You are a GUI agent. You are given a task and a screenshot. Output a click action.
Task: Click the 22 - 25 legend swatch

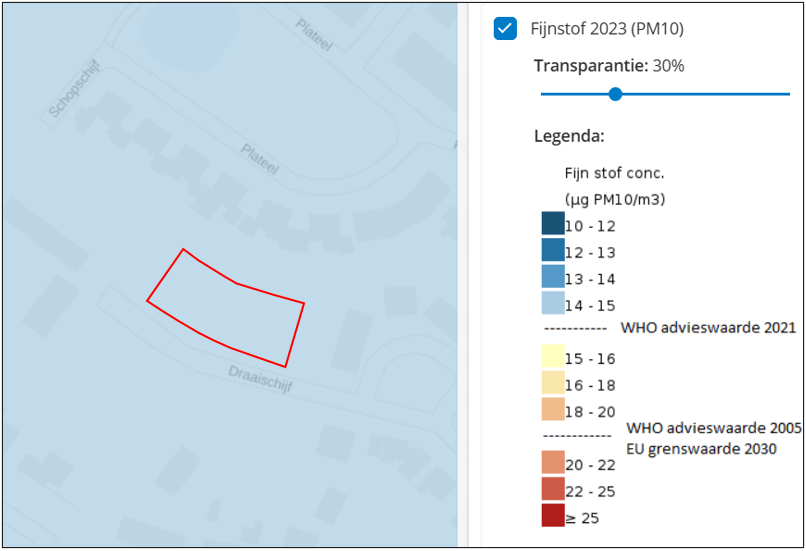pyautogui.click(x=553, y=489)
